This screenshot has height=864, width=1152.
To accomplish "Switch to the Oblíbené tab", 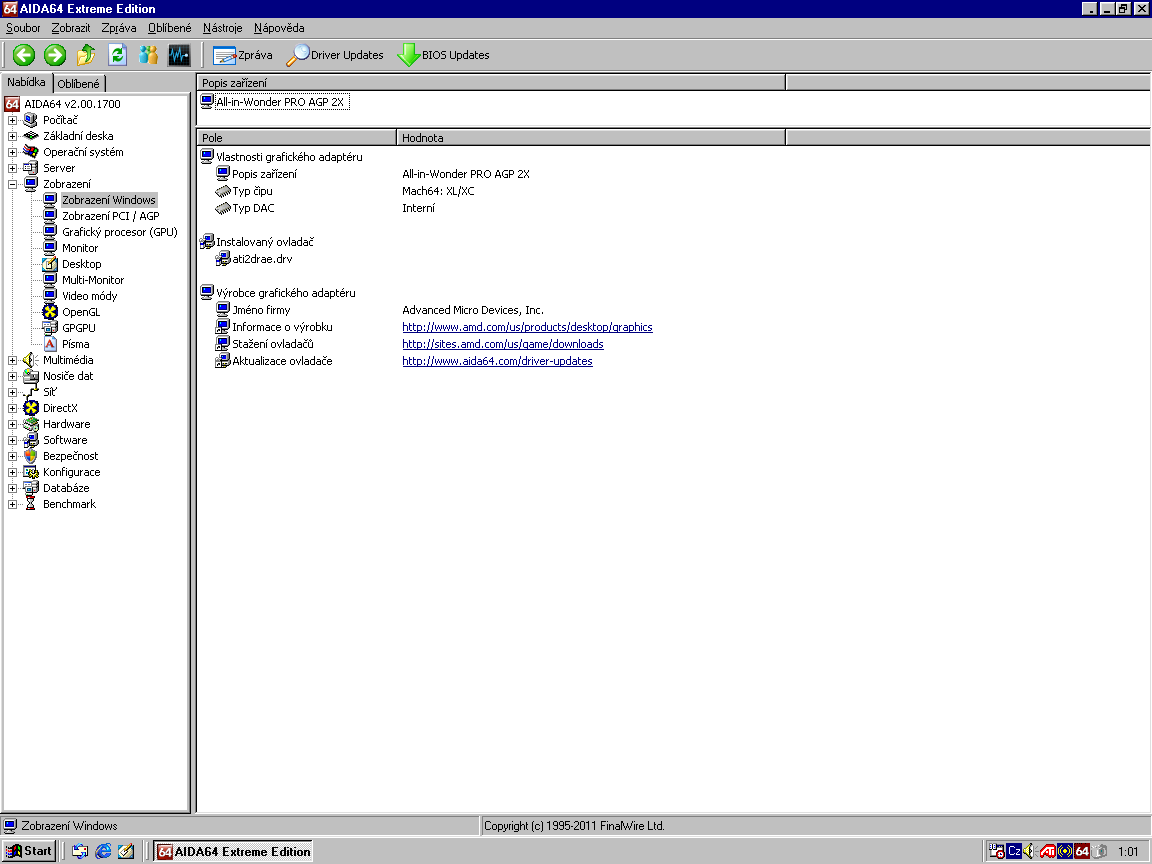I will pos(79,84).
